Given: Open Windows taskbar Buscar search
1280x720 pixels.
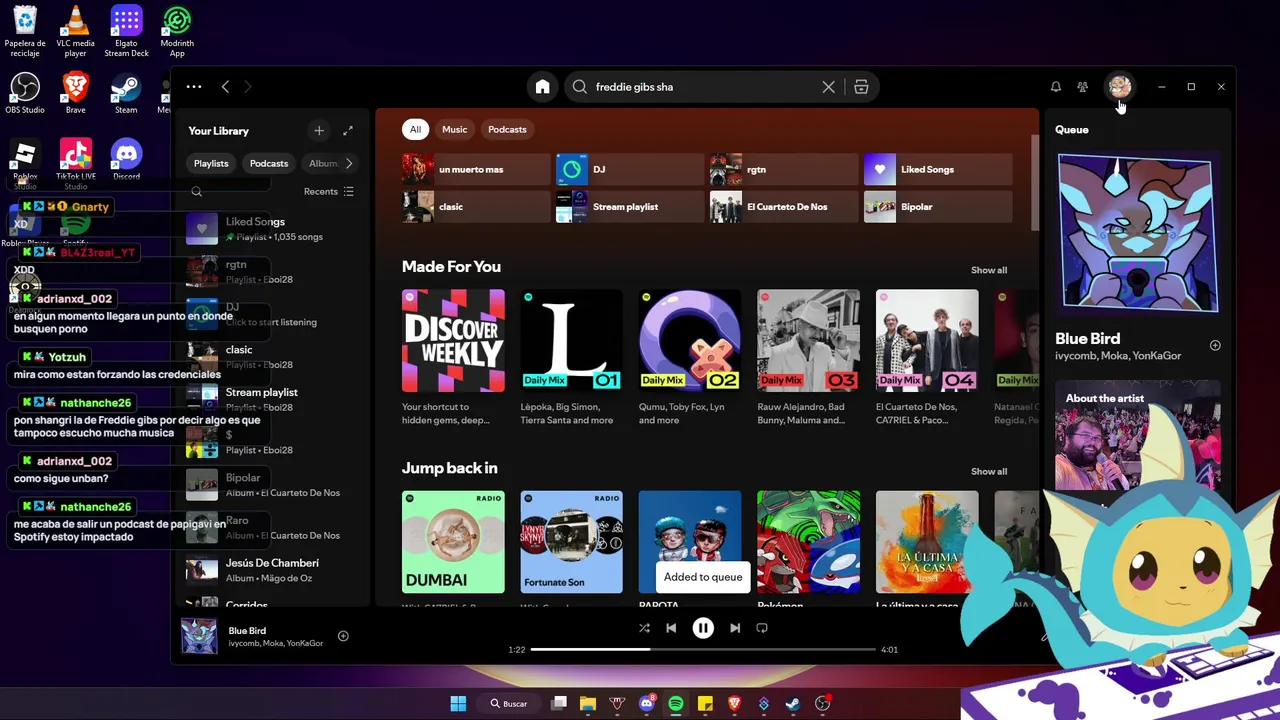Looking at the screenshot, I should (509, 703).
